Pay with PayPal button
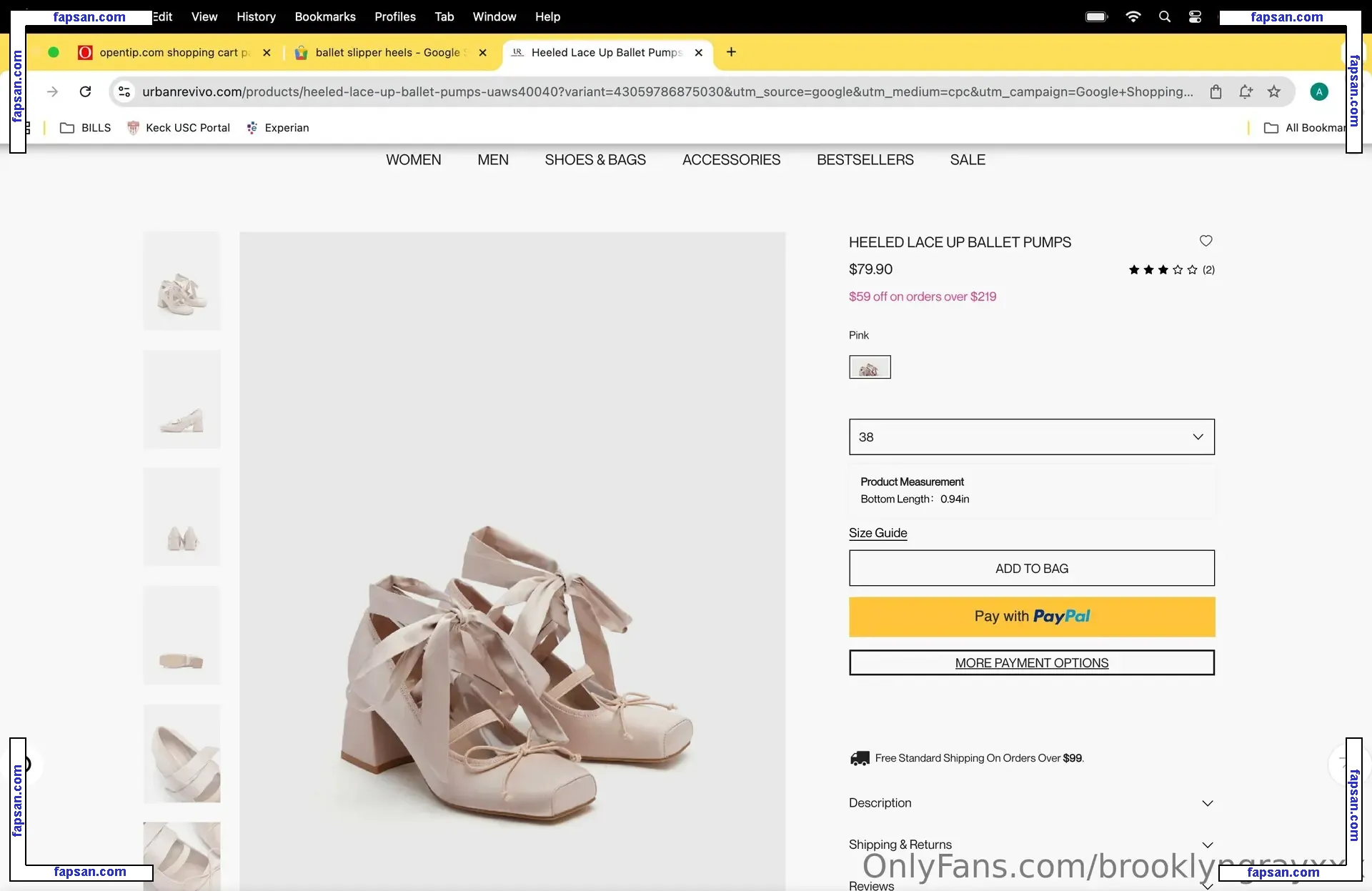 [1031, 617]
